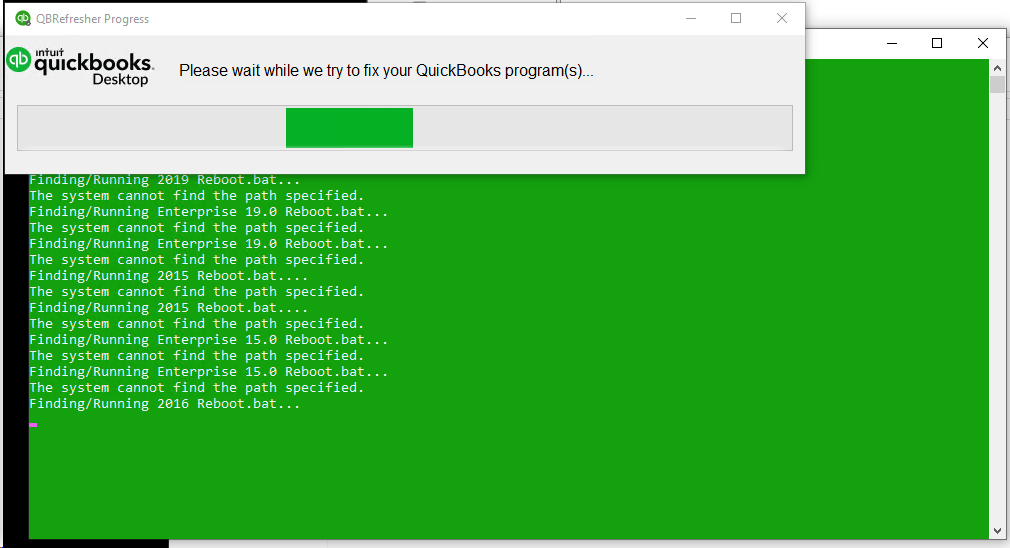Click the green progress bar indicator
Image resolution: width=1010 pixels, height=548 pixels.
349,128
